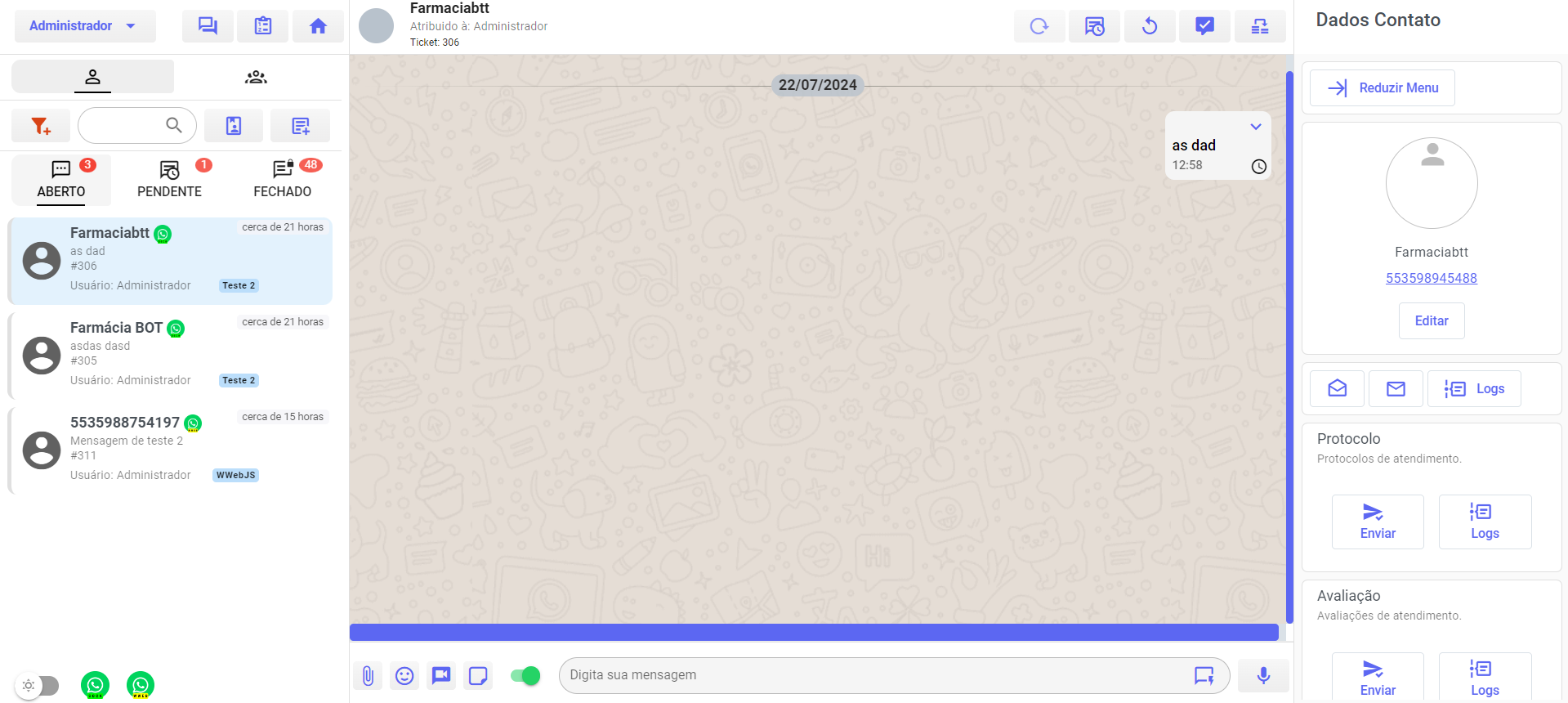Open the emoji picker smiley icon
The image size is (1568, 703).
coord(404,676)
